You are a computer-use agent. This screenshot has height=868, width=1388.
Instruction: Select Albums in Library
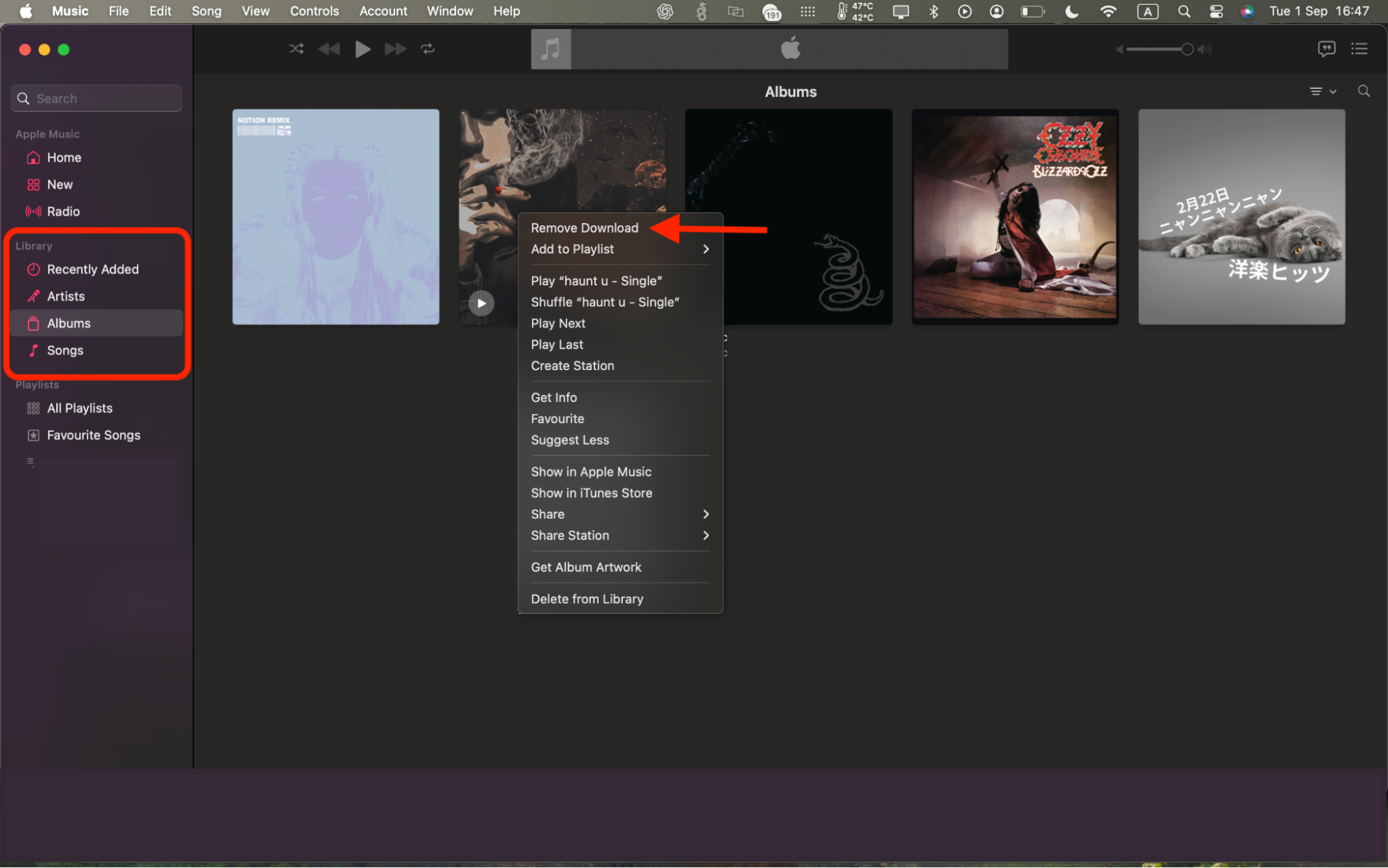tap(97, 324)
